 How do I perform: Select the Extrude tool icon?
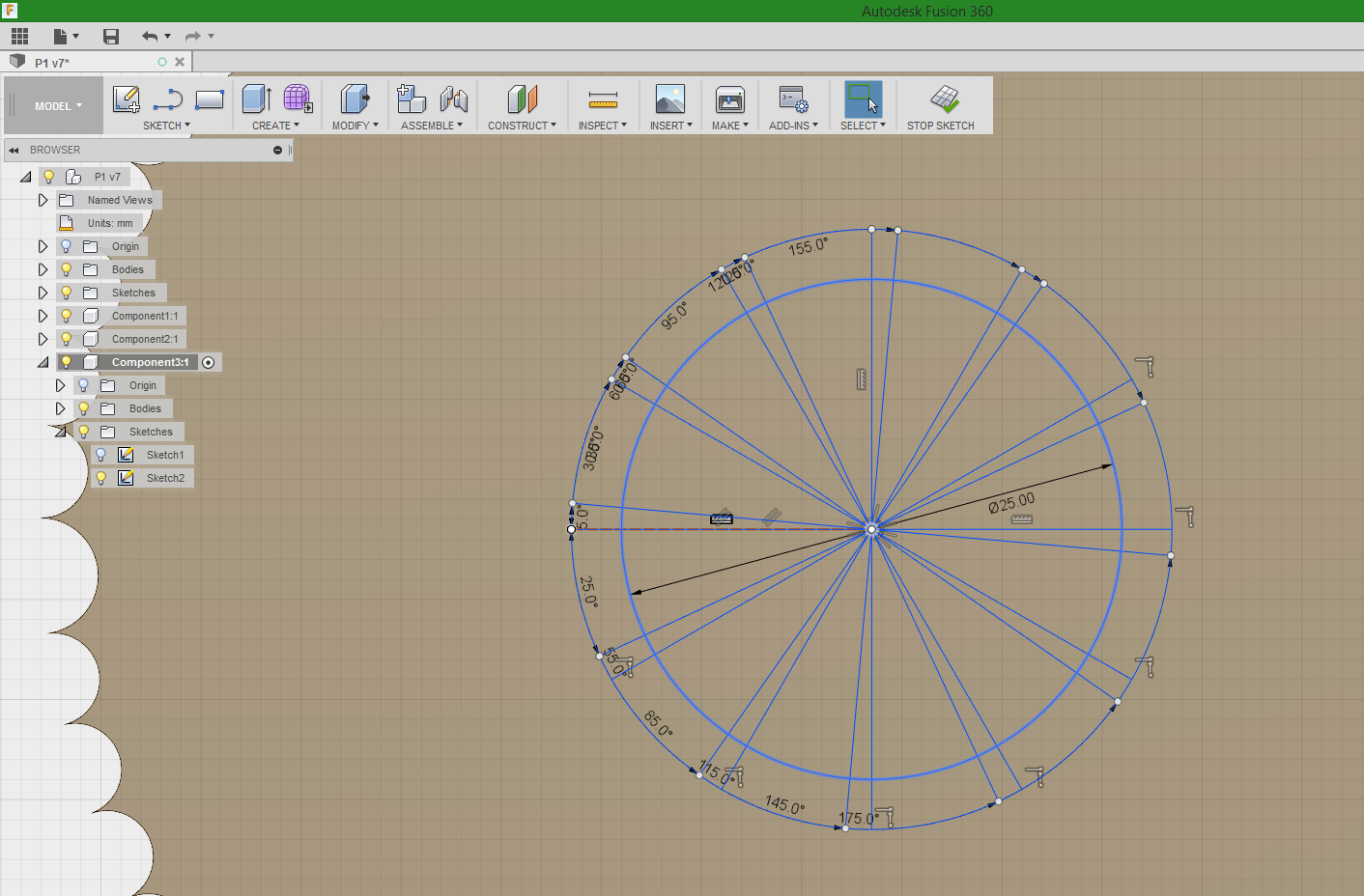pyautogui.click(x=256, y=98)
